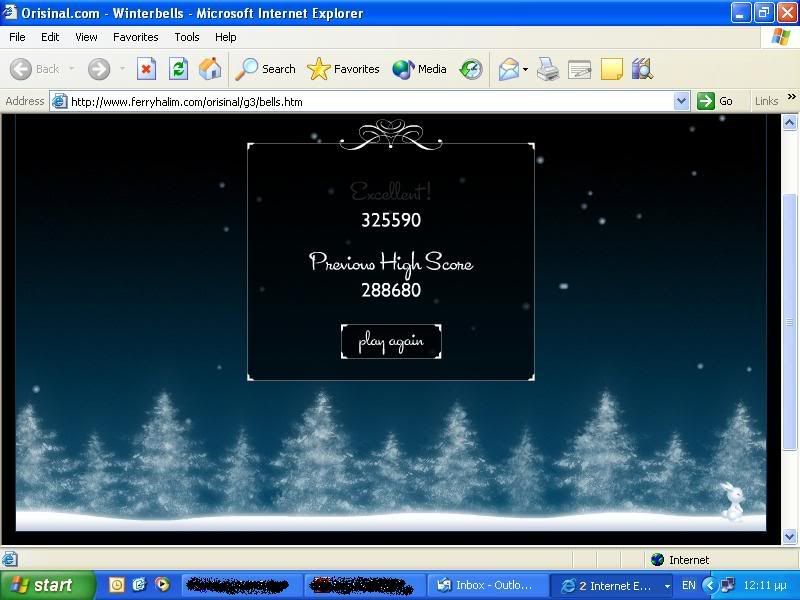Click the Mail envelope icon

[509, 69]
